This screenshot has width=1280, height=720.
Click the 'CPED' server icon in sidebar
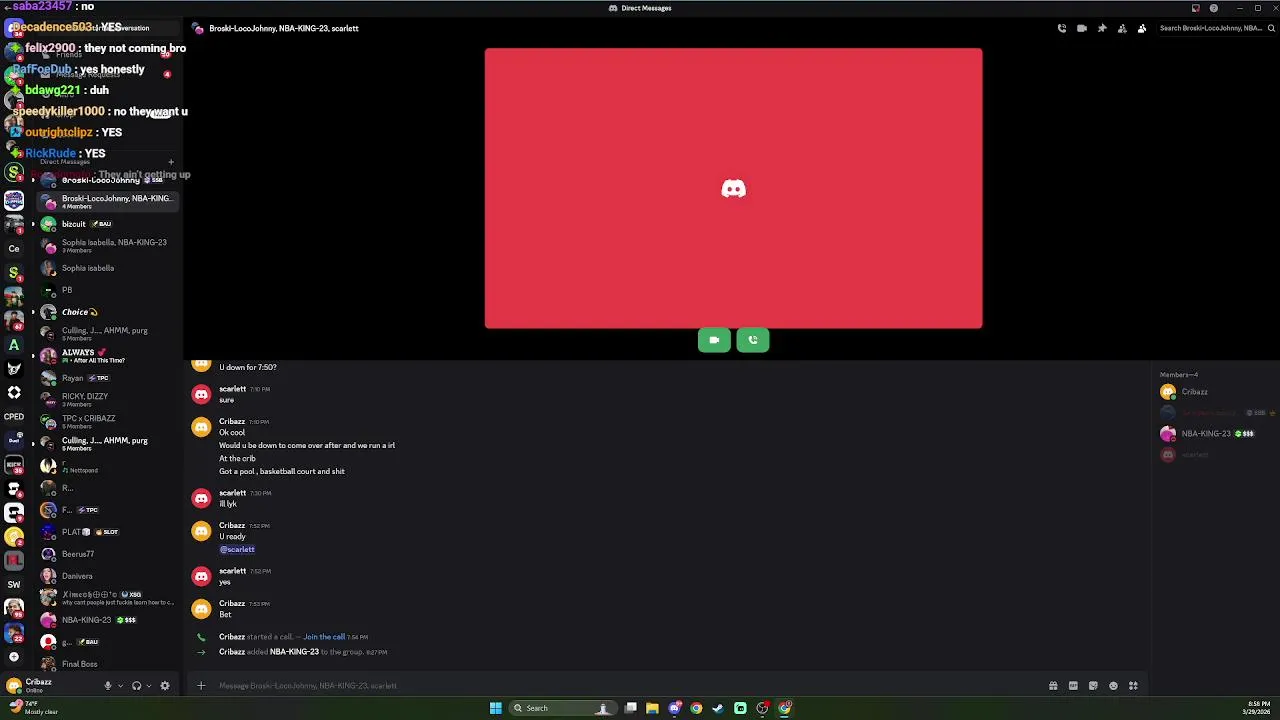point(14,416)
